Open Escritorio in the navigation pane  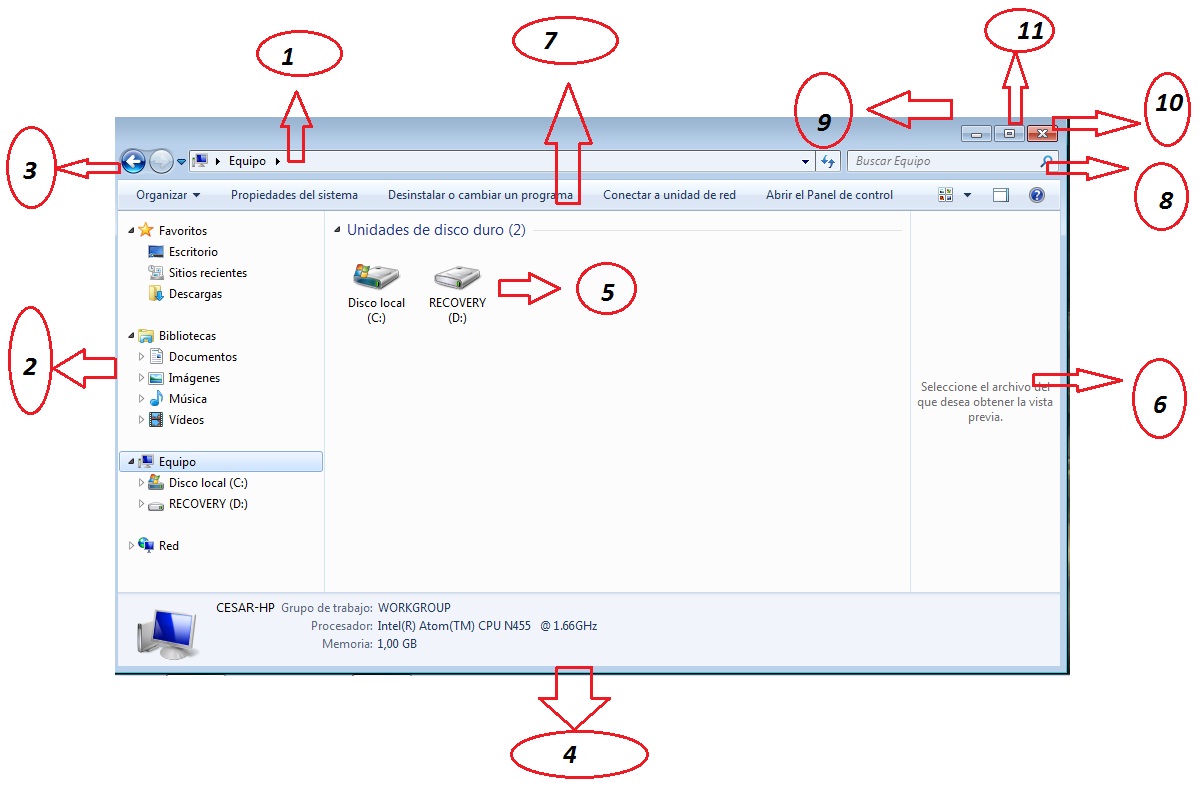(193, 252)
